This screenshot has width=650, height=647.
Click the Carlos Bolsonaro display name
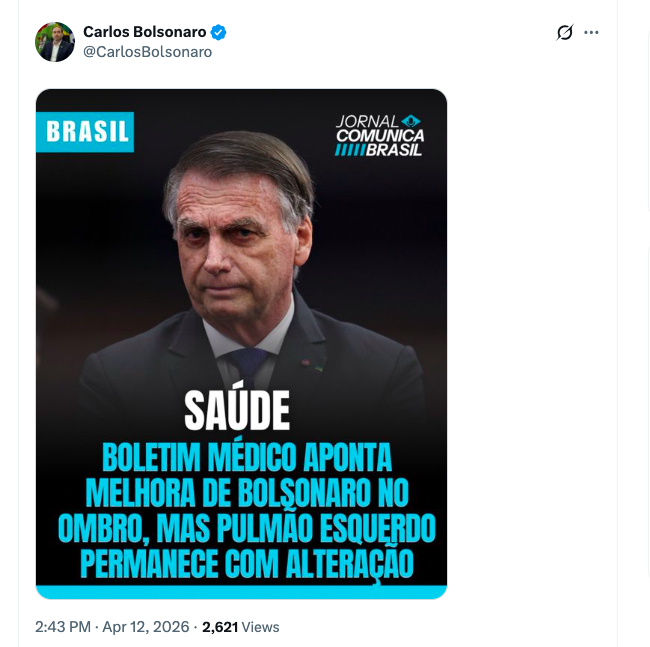coord(144,32)
